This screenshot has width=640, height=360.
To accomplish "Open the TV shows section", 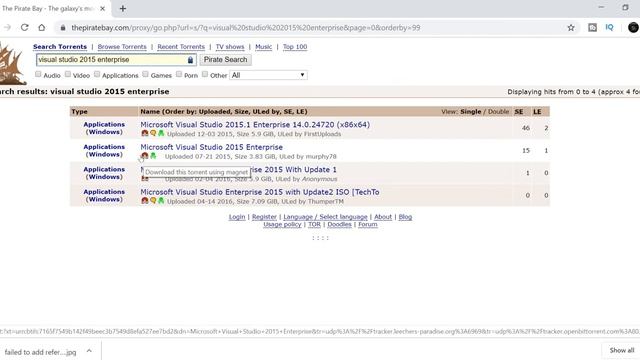I will point(230,47).
